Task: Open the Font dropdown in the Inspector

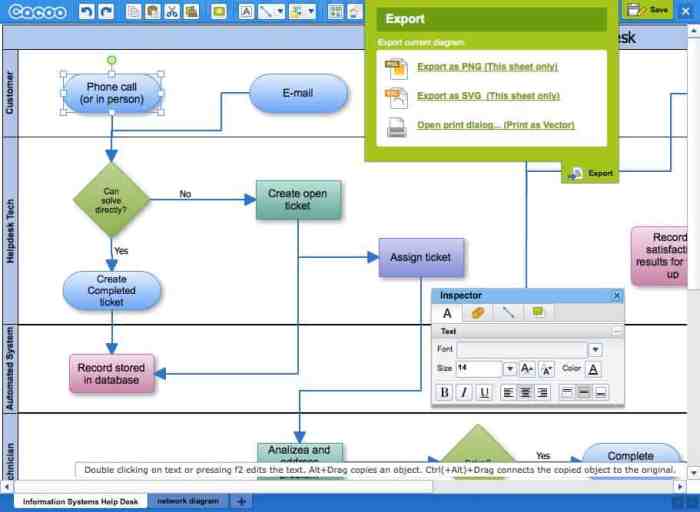Action: click(595, 350)
